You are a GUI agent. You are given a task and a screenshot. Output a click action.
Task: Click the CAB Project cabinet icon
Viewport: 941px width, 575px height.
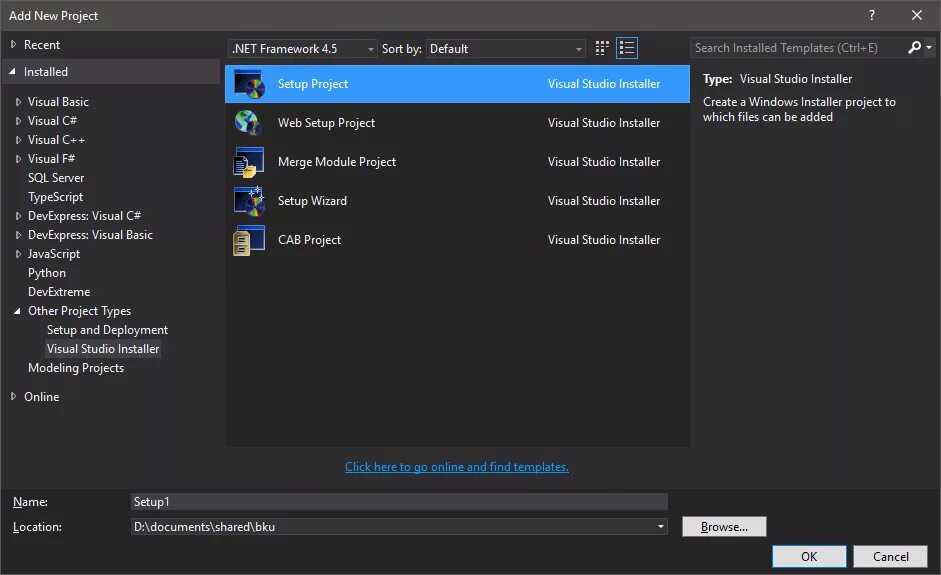click(249, 240)
